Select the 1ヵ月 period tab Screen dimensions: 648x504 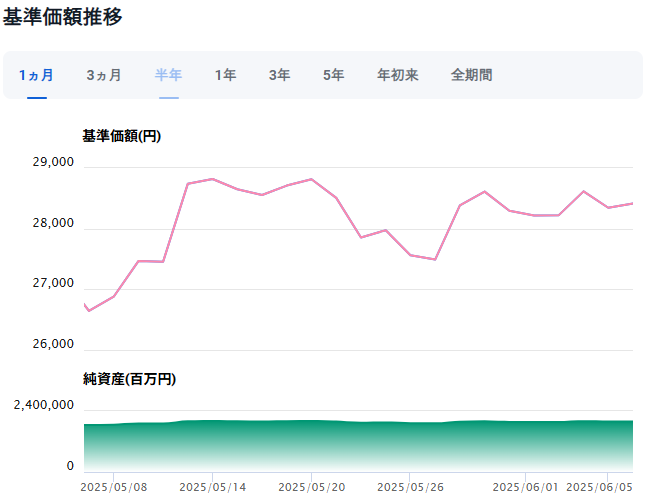(x=36, y=75)
